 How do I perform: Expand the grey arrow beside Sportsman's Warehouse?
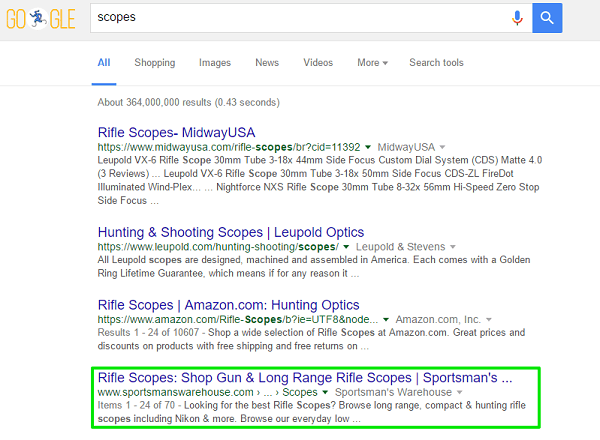pos(460,392)
